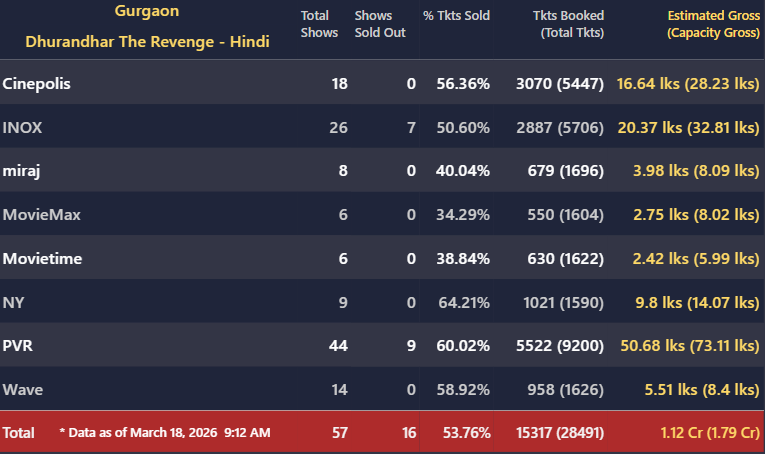The image size is (765, 454).
Task: Select the MovieMax row name
Action: click(41, 215)
